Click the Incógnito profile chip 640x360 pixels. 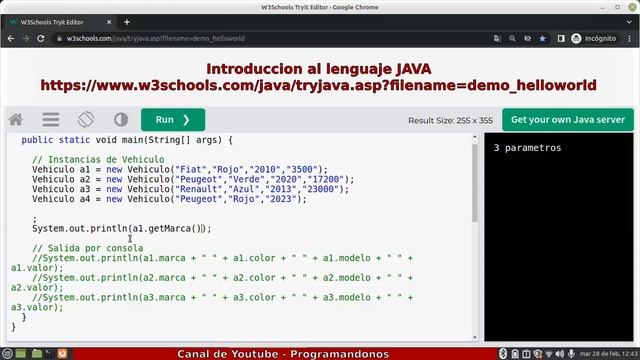pyautogui.click(x=594, y=38)
